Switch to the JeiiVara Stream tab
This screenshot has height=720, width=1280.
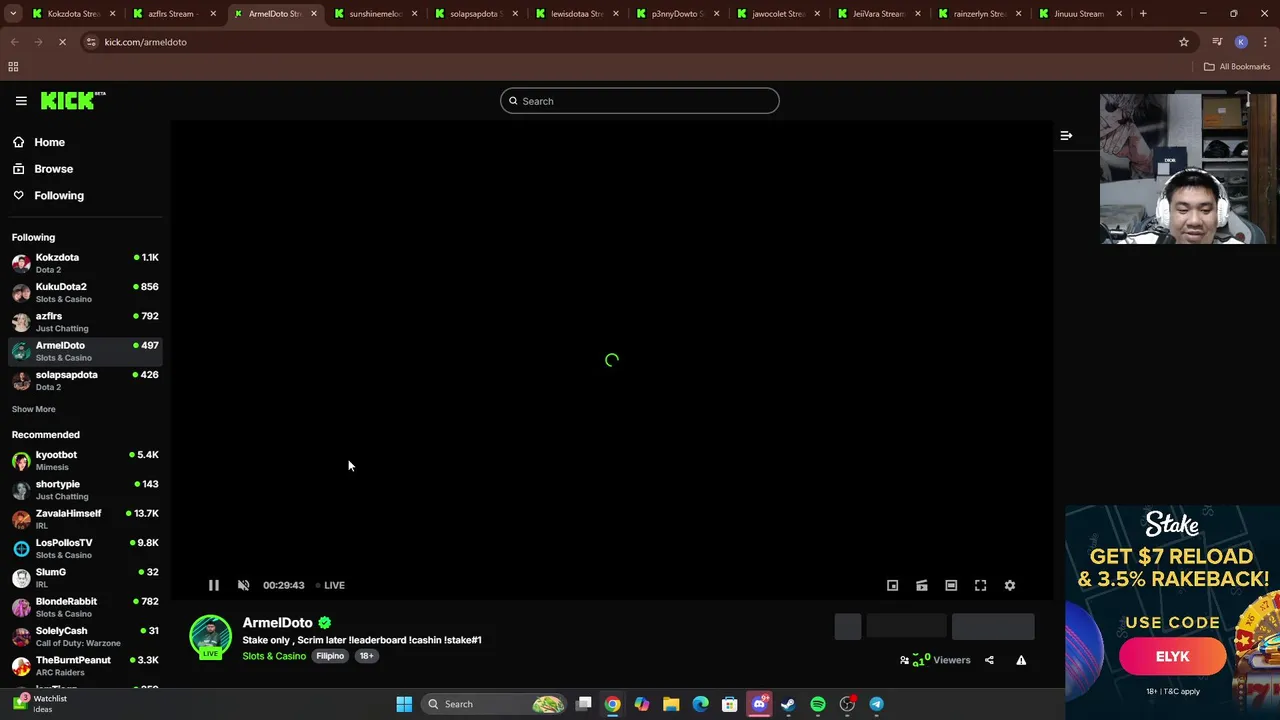(x=878, y=14)
